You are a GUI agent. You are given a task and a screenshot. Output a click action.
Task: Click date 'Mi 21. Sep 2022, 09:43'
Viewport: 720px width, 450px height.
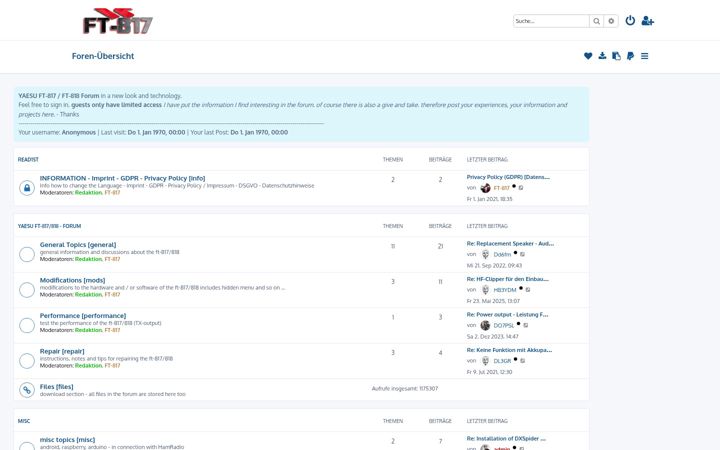494,265
